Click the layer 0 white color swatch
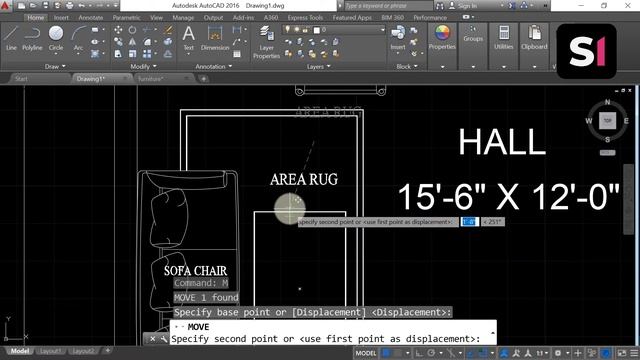The image size is (640, 360). point(316,30)
